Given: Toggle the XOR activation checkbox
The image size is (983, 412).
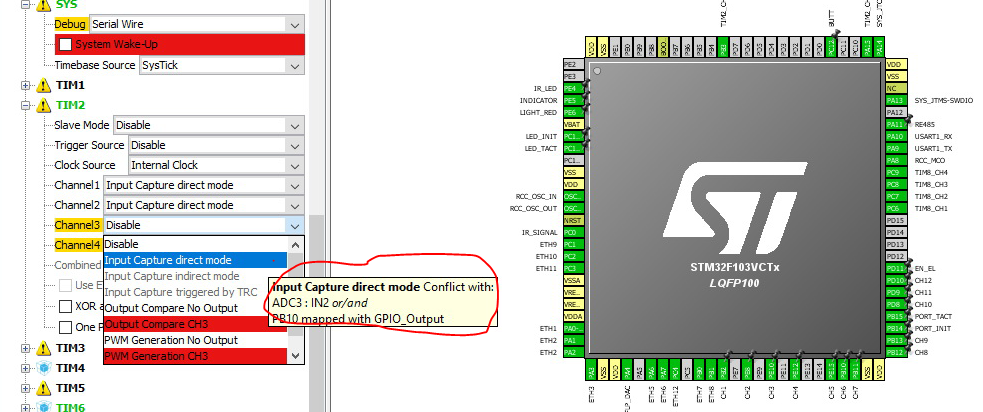Looking at the screenshot, I should [x=65, y=307].
